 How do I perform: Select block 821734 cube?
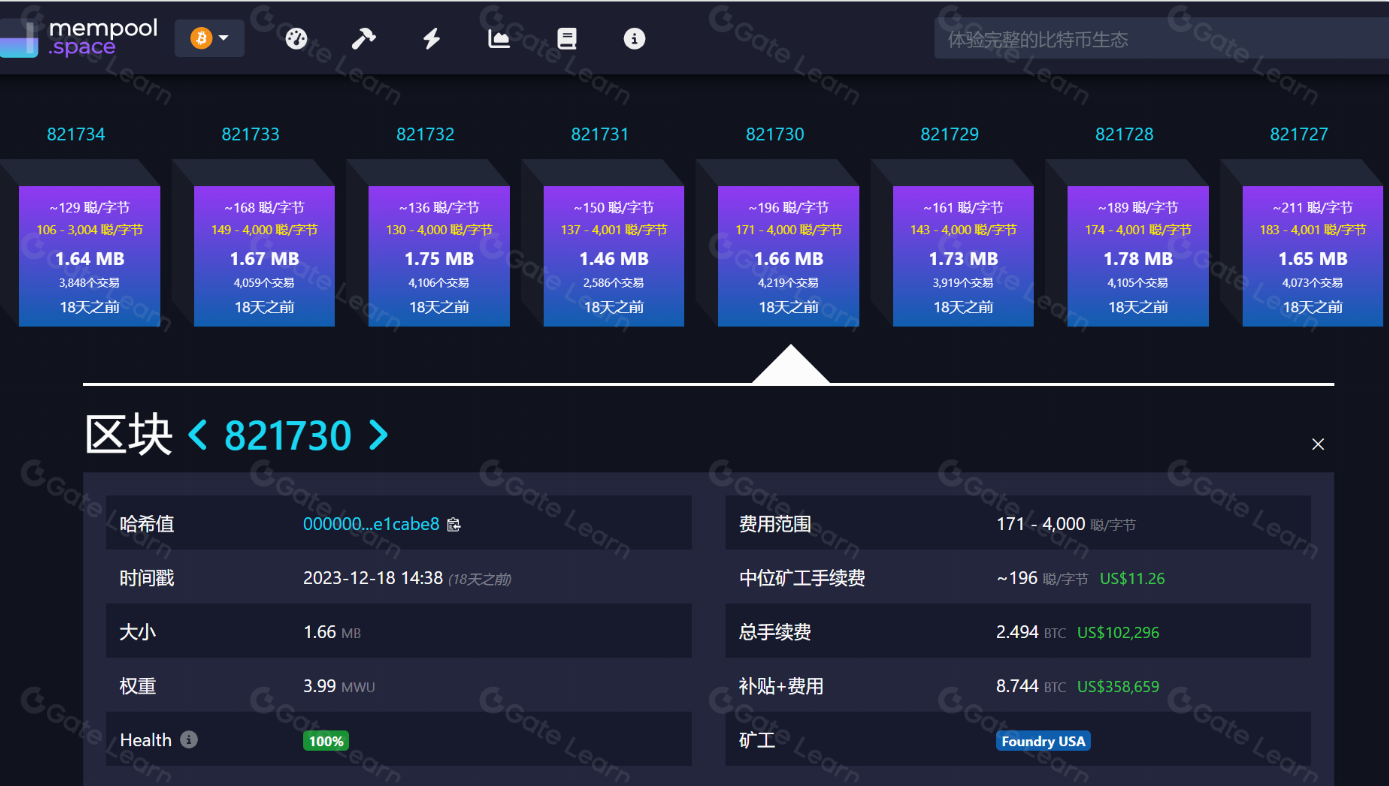[89, 256]
